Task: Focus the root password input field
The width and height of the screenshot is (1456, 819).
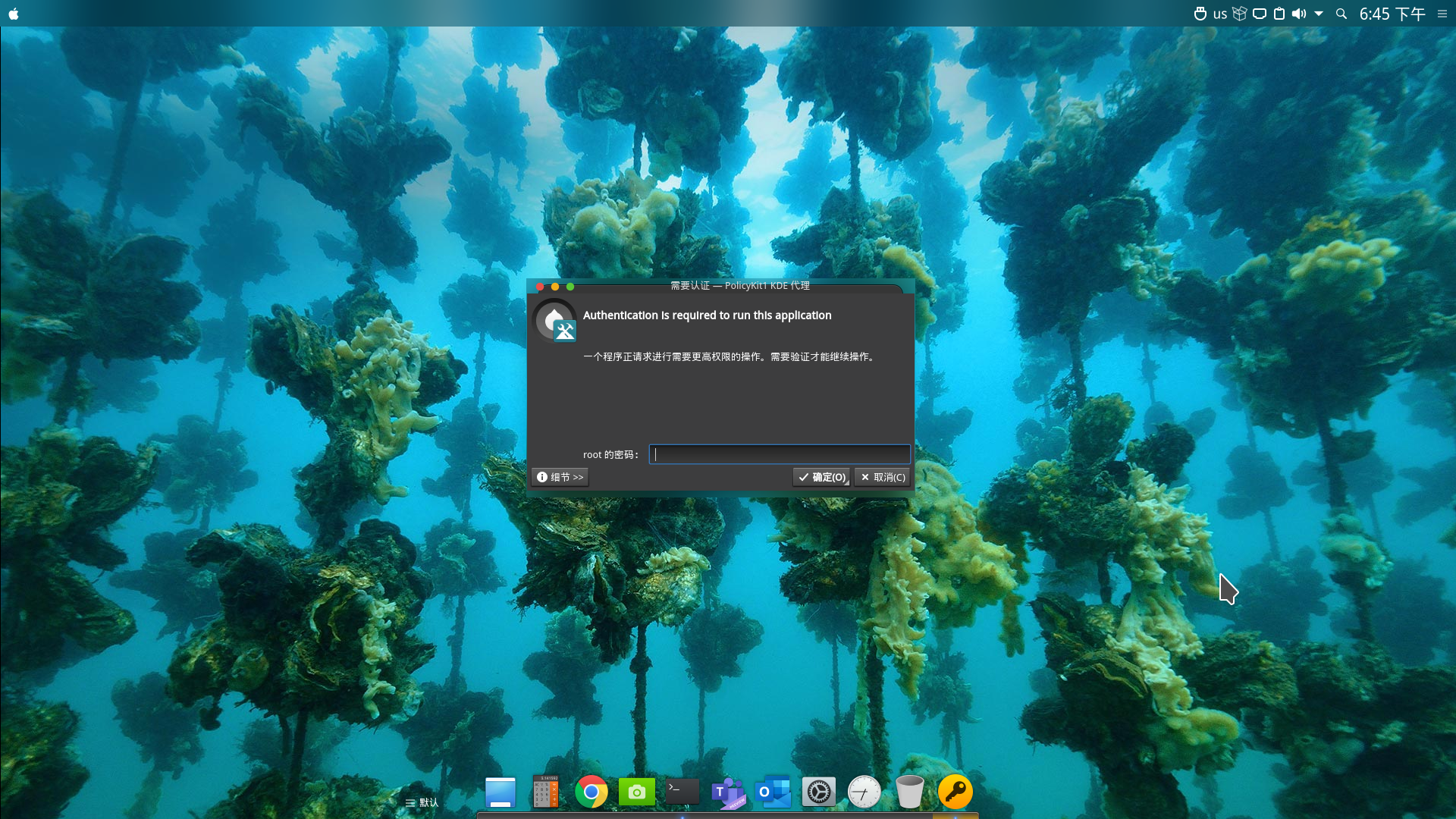Action: (x=780, y=454)
